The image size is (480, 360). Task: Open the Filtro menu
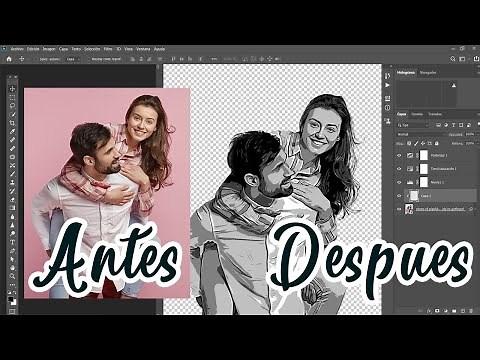tap(108, 49)
